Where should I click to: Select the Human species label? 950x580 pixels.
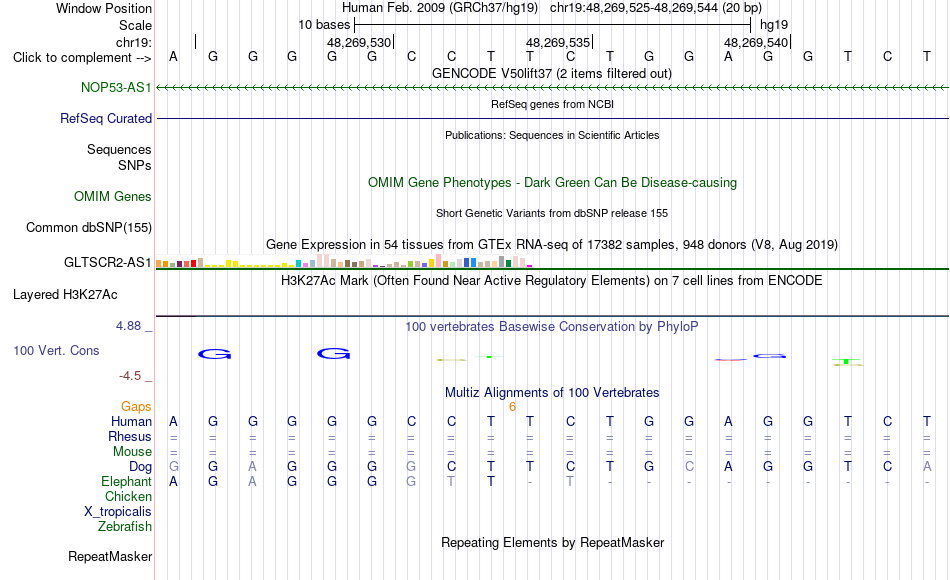tap(131, 422)
